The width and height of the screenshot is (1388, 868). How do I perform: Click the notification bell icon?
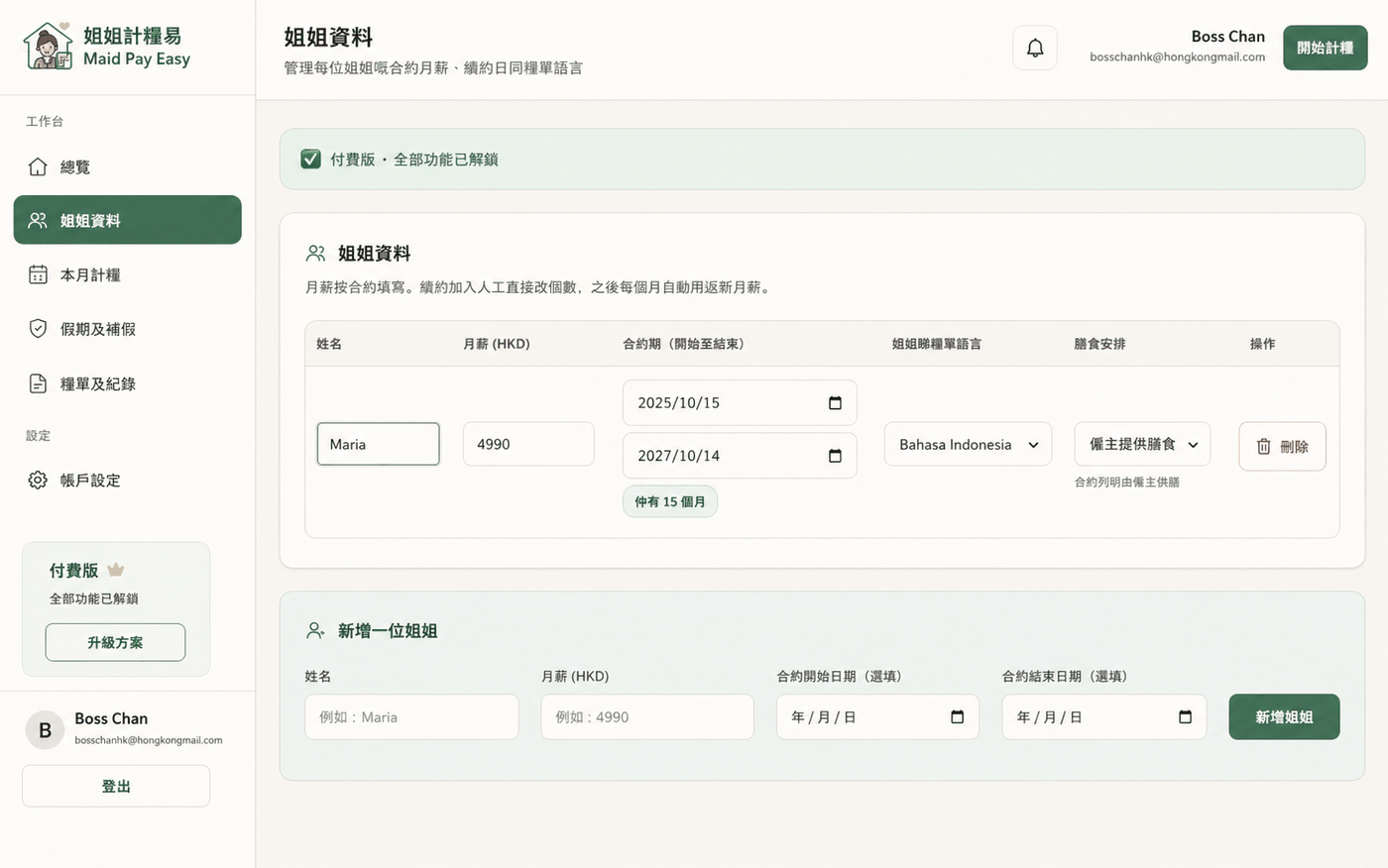1035,48
